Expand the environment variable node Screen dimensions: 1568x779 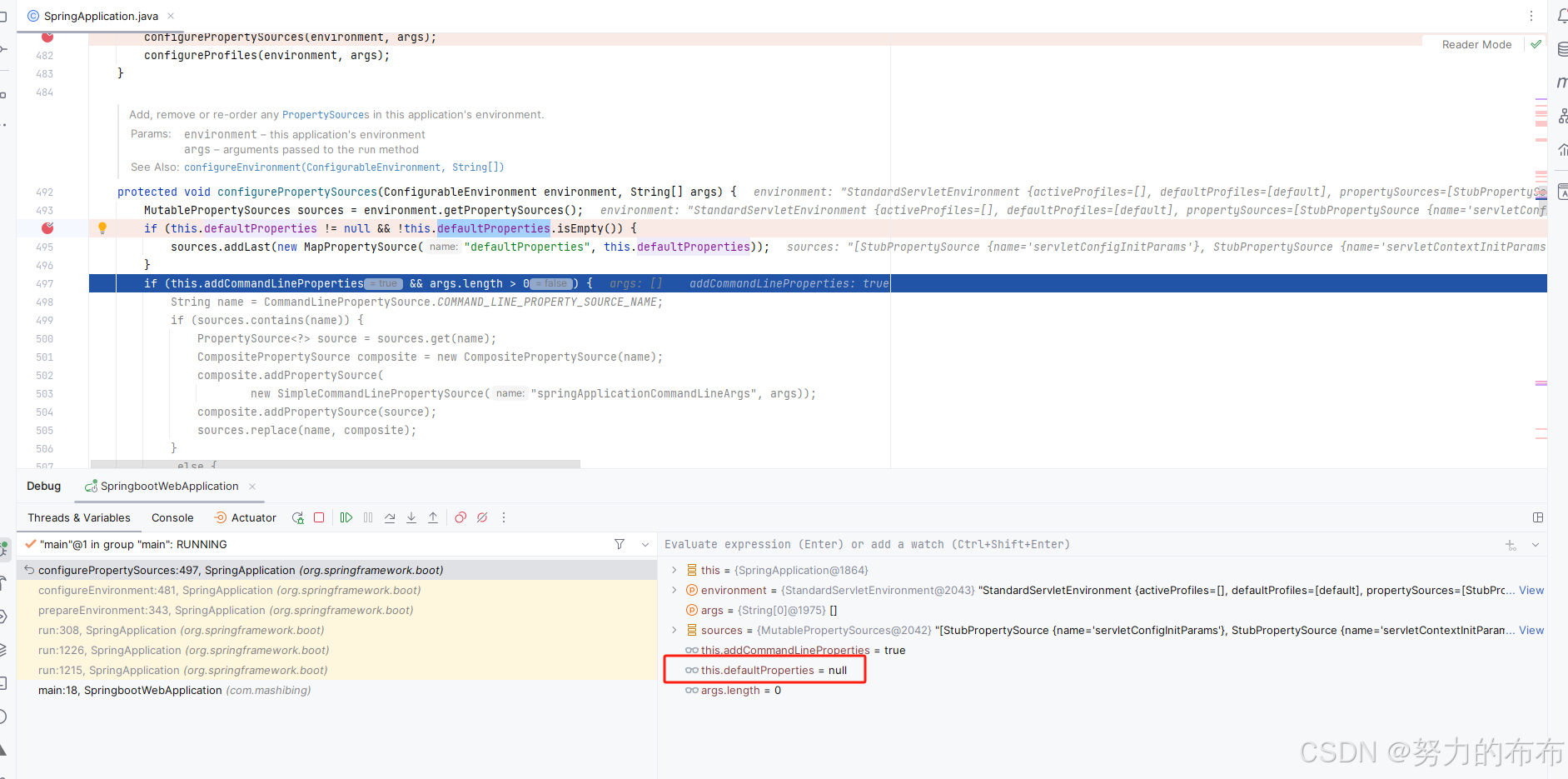click(674, 590)
